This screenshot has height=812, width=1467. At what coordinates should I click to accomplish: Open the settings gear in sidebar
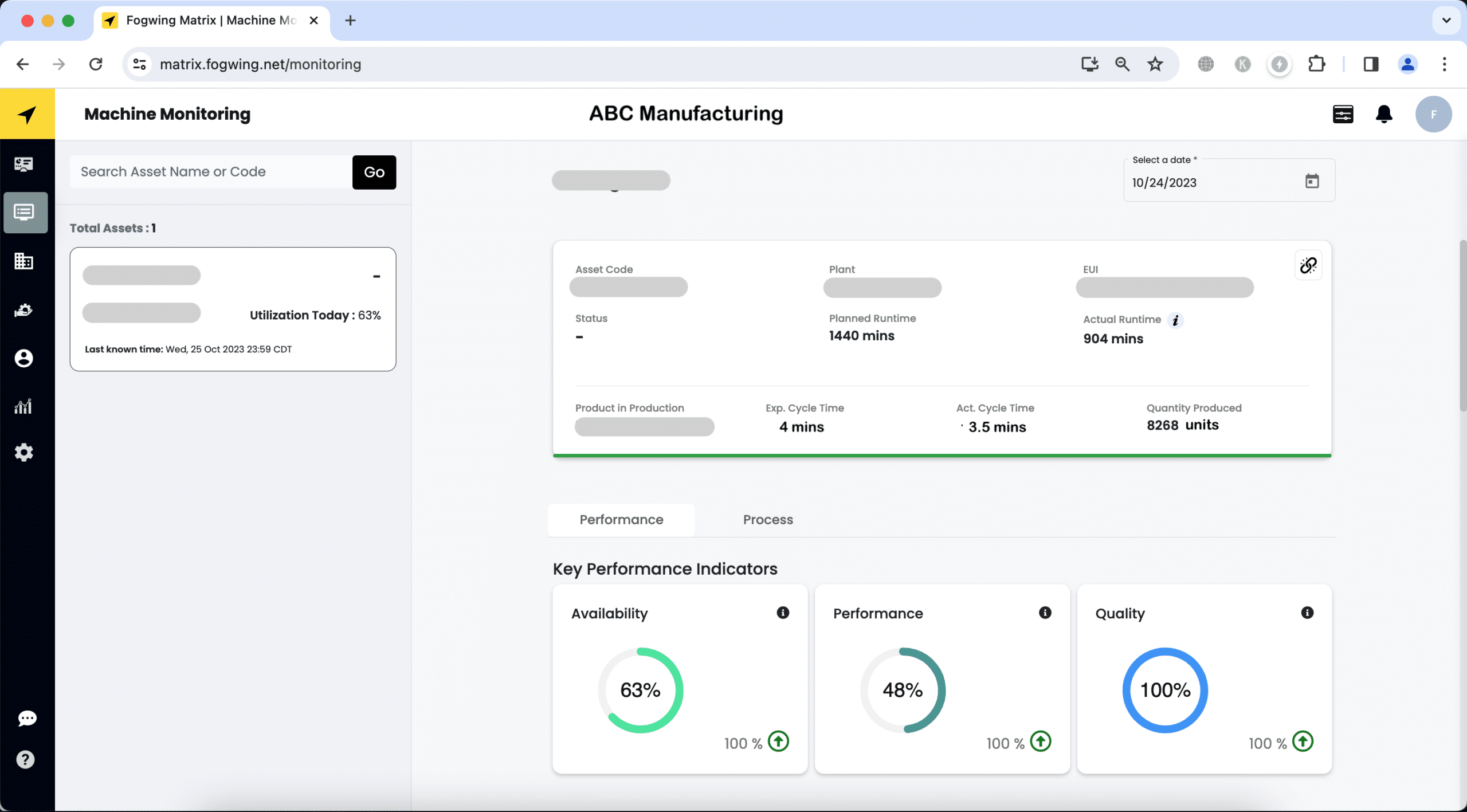coord(23,453)
